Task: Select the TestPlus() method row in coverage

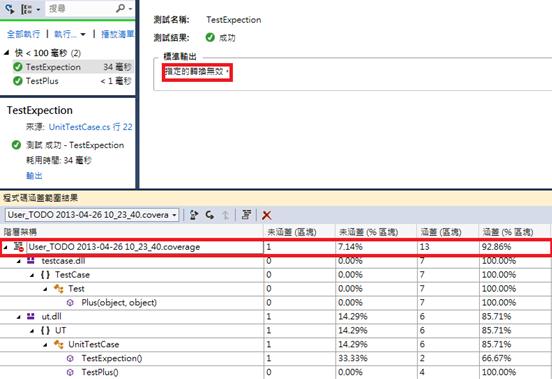Action: [x=275, y=372]
